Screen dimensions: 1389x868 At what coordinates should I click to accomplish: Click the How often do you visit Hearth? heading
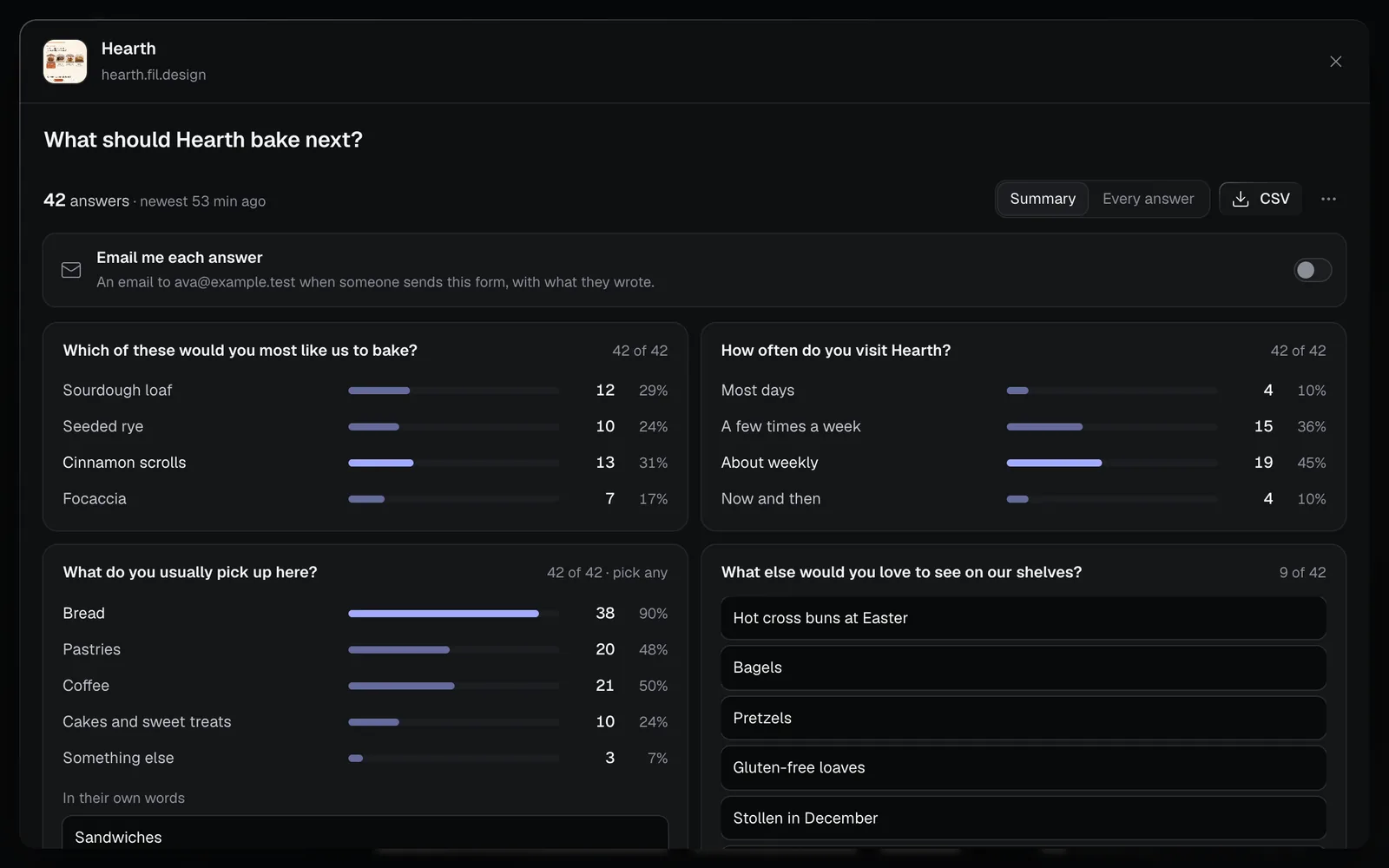point(835,351)
